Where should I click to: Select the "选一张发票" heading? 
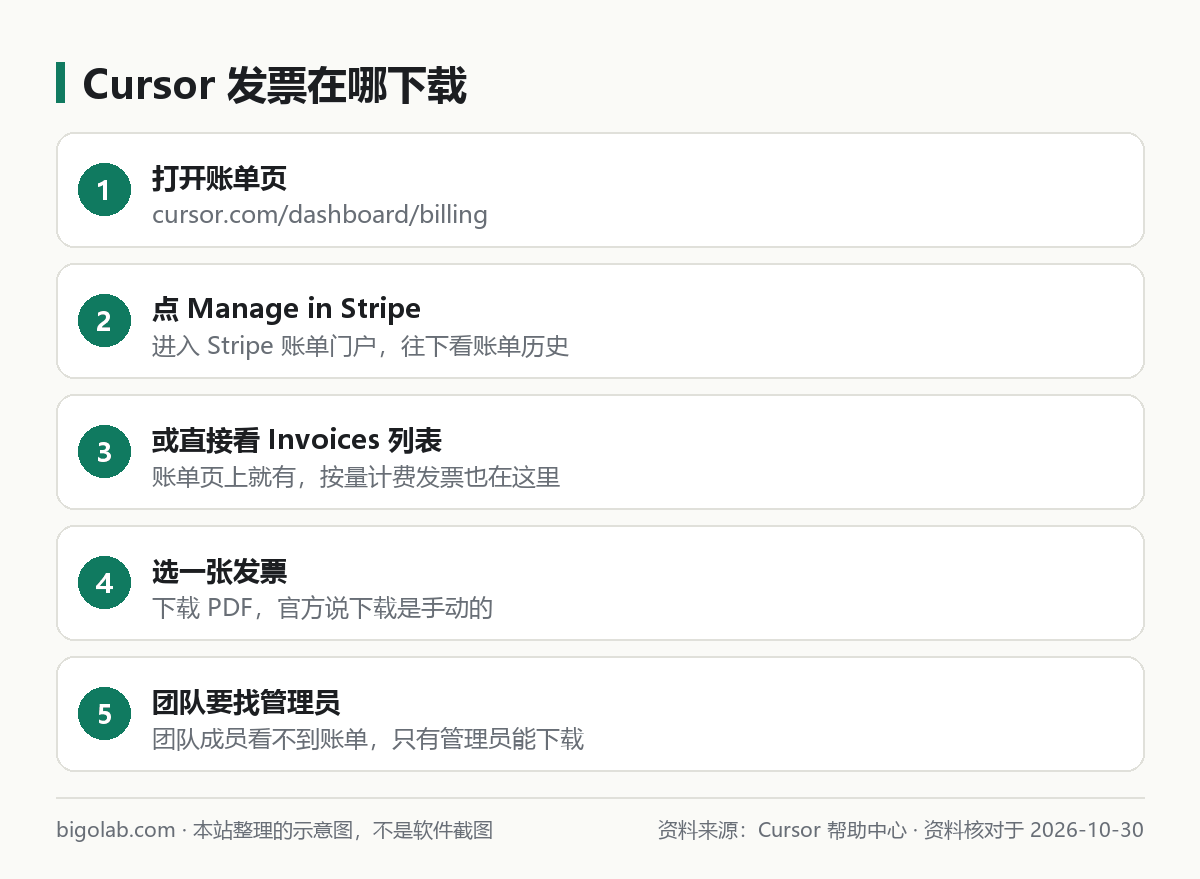(219, 571)
